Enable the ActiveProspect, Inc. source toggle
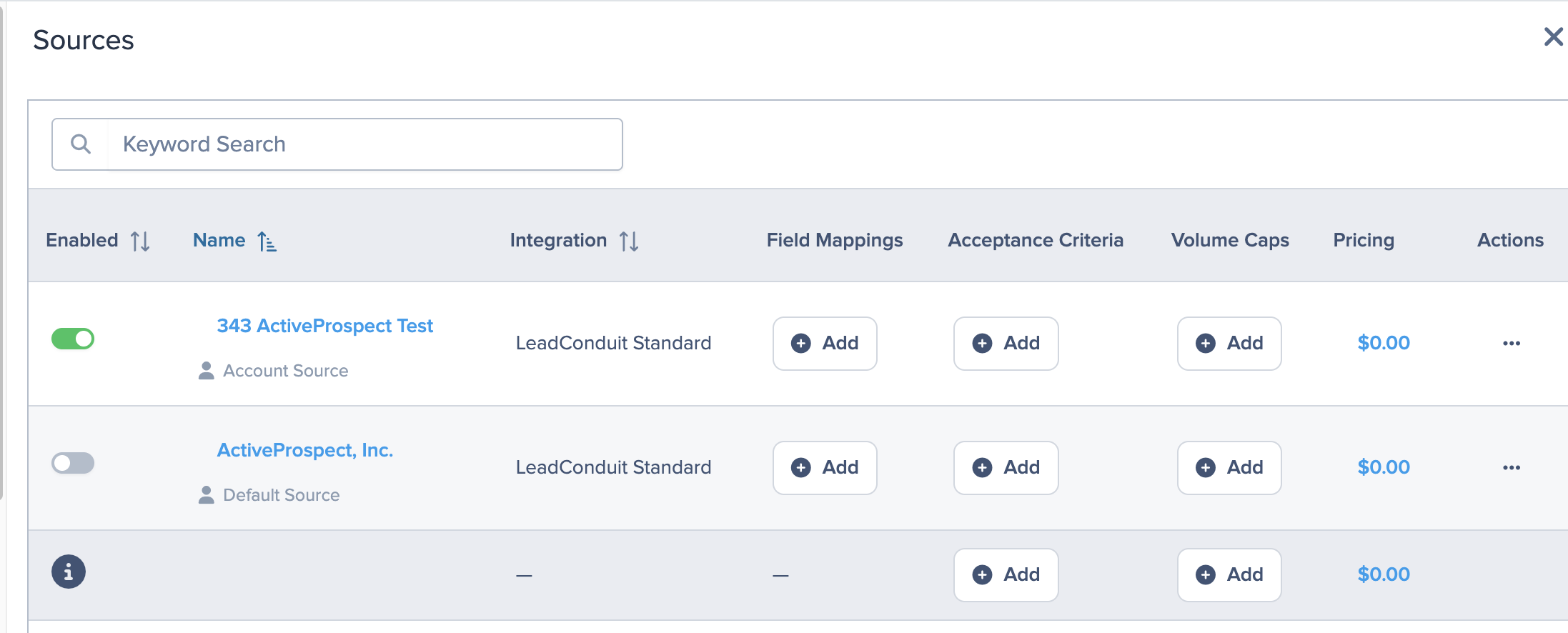Screen dimensions: 1568x633 [73, 463]
